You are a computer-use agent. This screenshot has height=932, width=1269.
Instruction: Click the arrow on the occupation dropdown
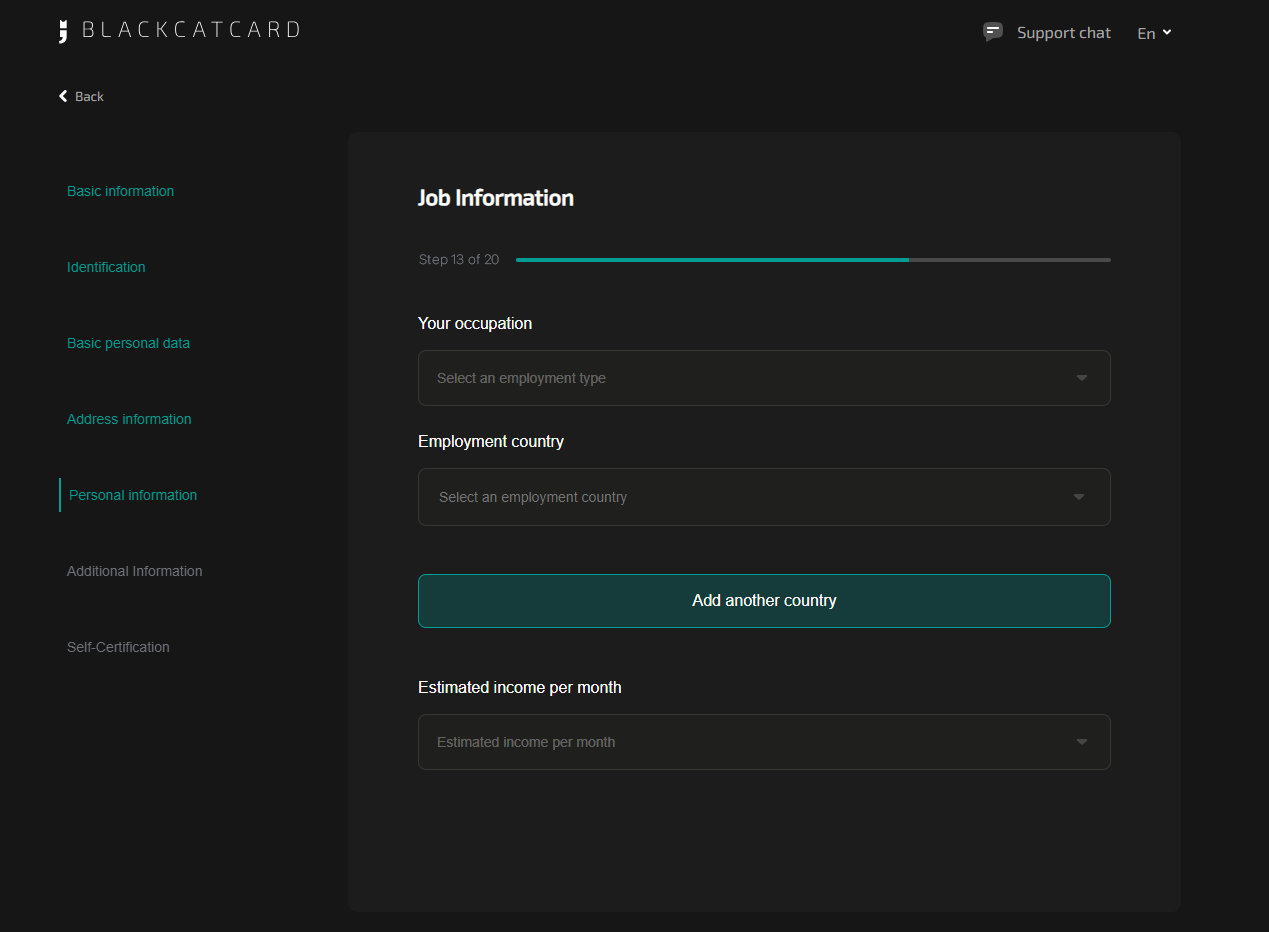pos(1081,378)
